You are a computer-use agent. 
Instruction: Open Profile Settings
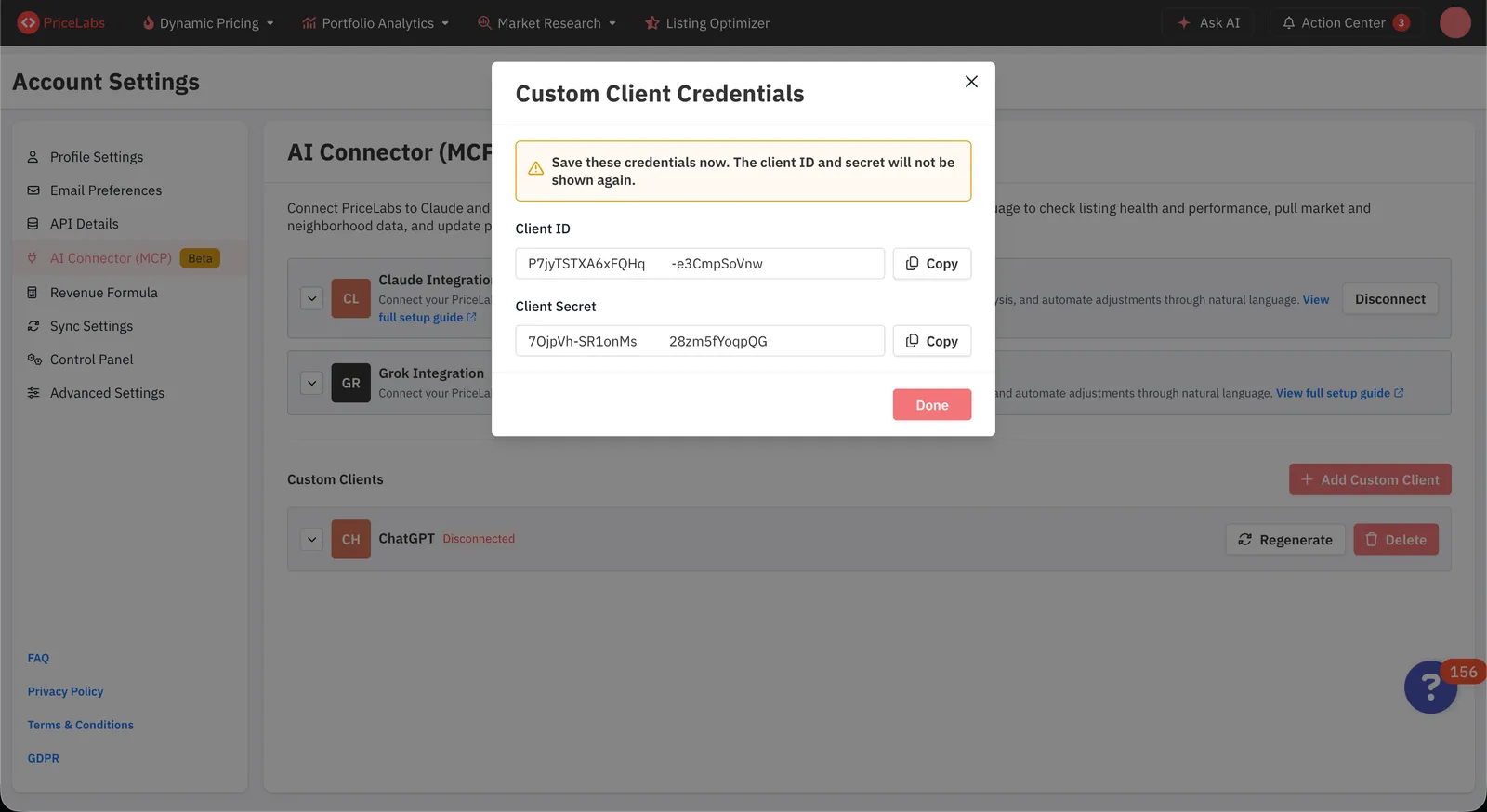(x=97, y=157)
